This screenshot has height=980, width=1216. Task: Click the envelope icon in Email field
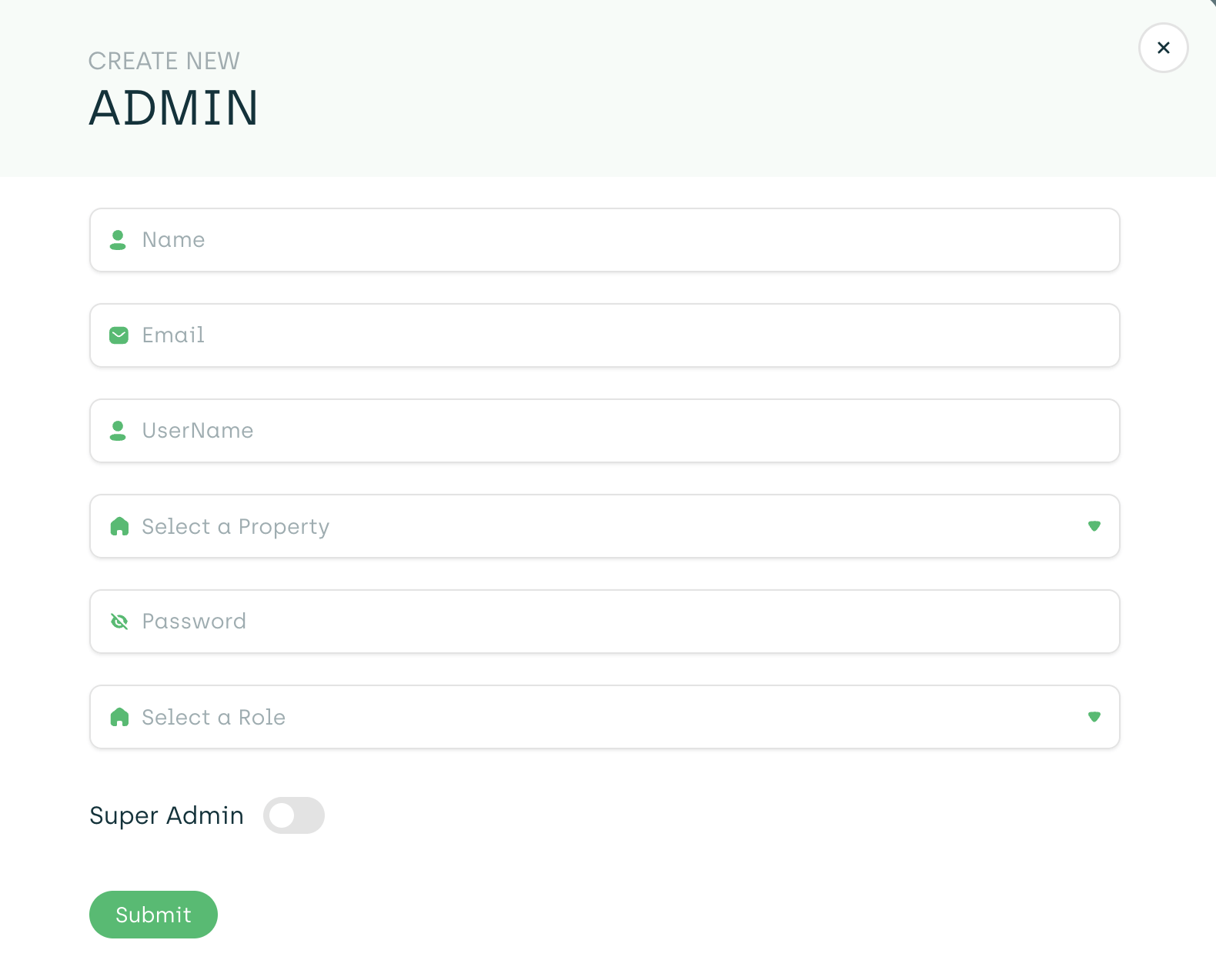click(119, 335)
